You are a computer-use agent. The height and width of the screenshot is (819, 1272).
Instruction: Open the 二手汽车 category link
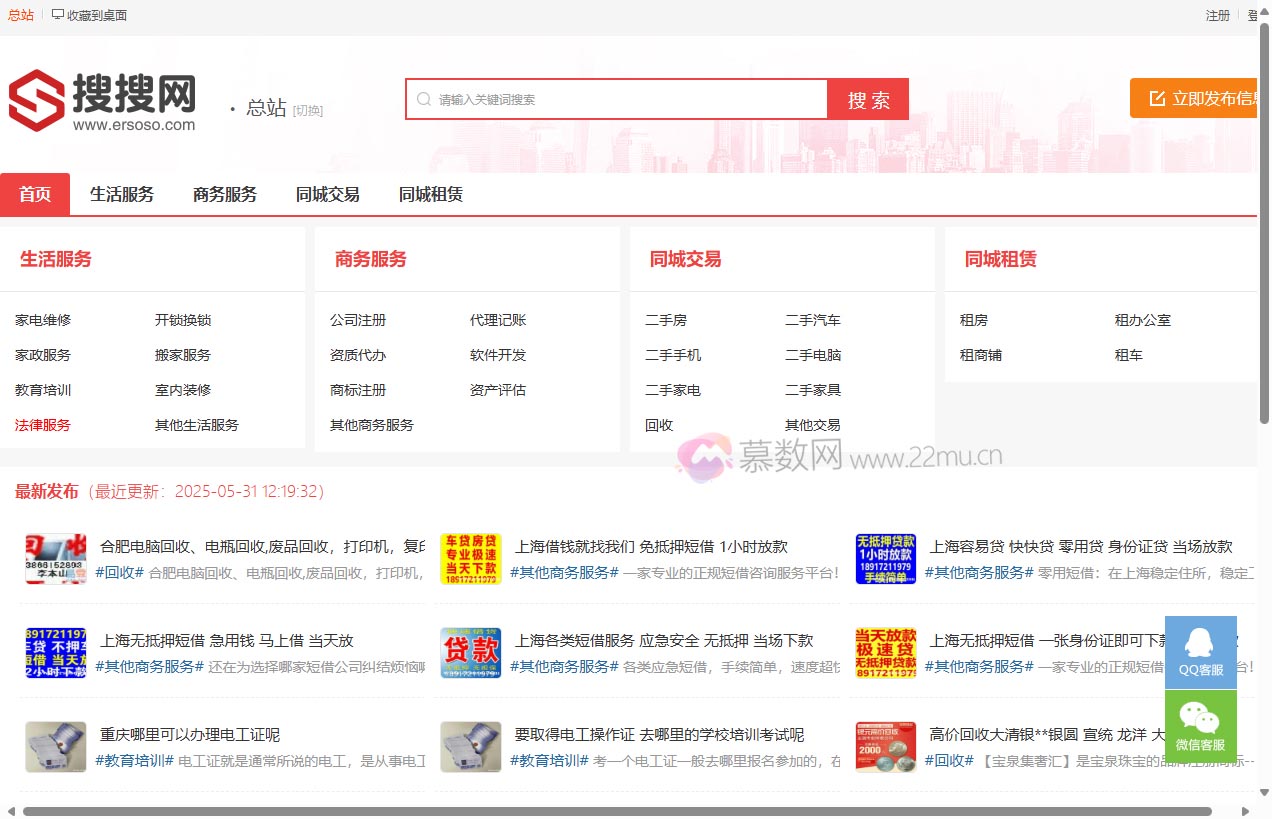point(814,319)
